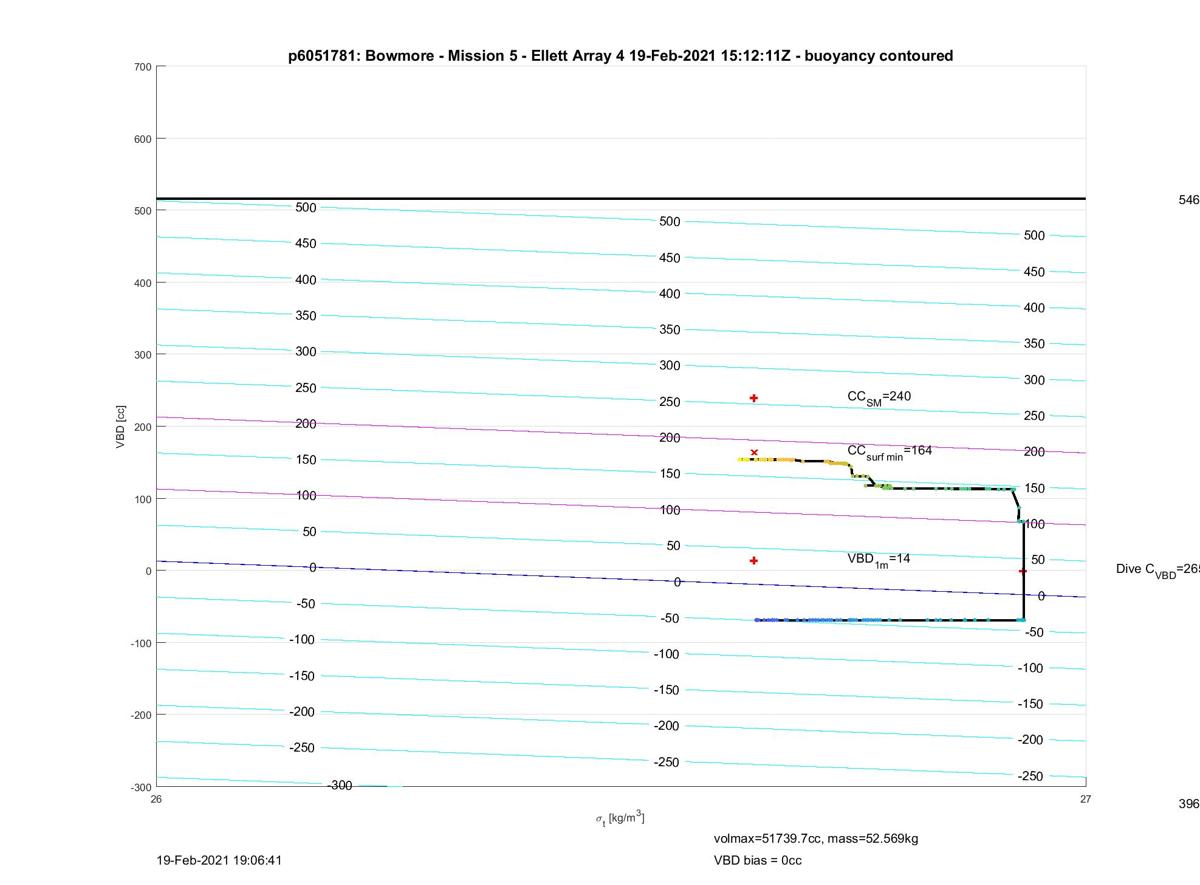
Task: Click the 'VBD 1m=14' annotation
Action: tap(878, 560)
